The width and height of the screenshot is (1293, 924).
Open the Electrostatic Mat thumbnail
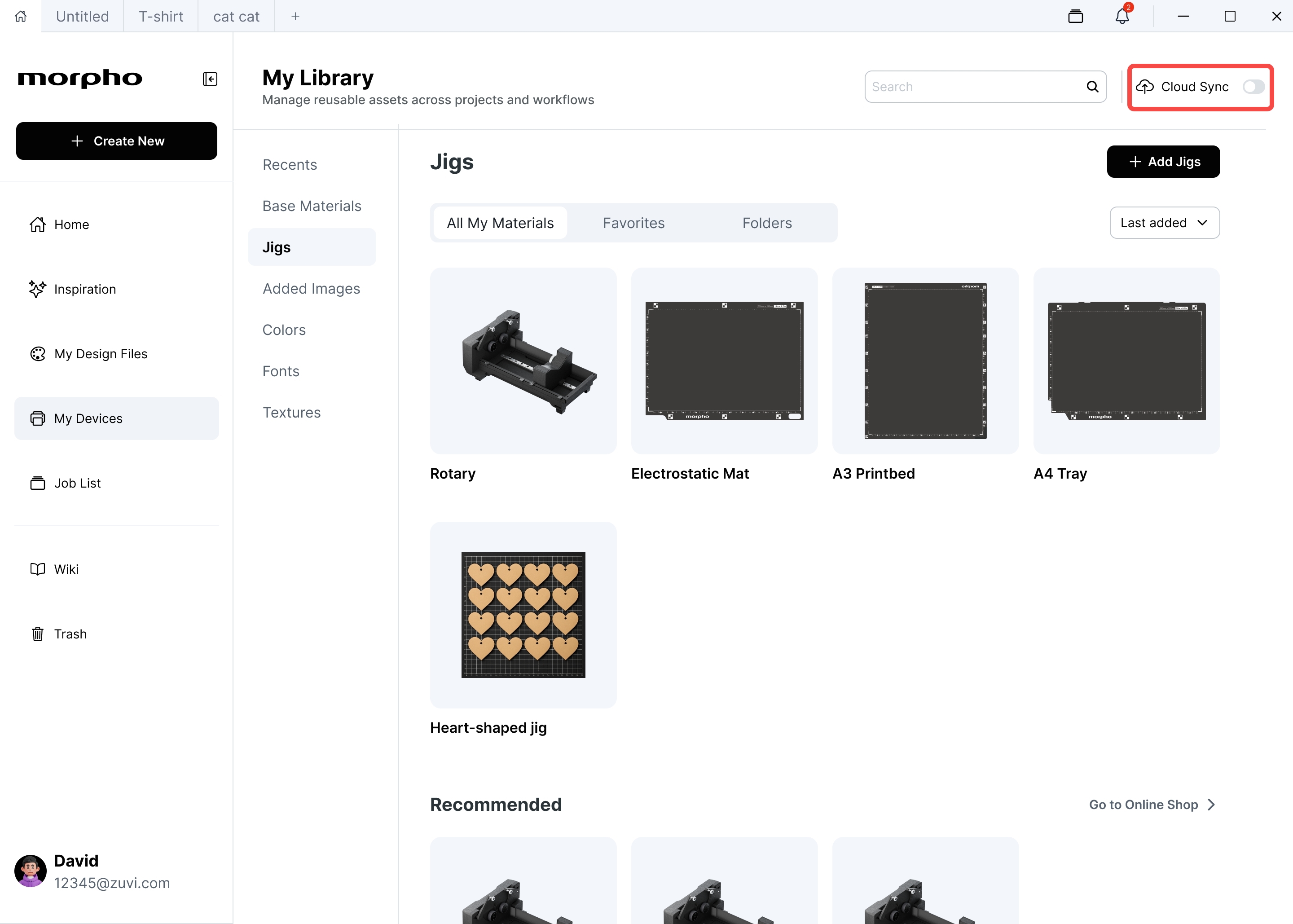(724, 361)
